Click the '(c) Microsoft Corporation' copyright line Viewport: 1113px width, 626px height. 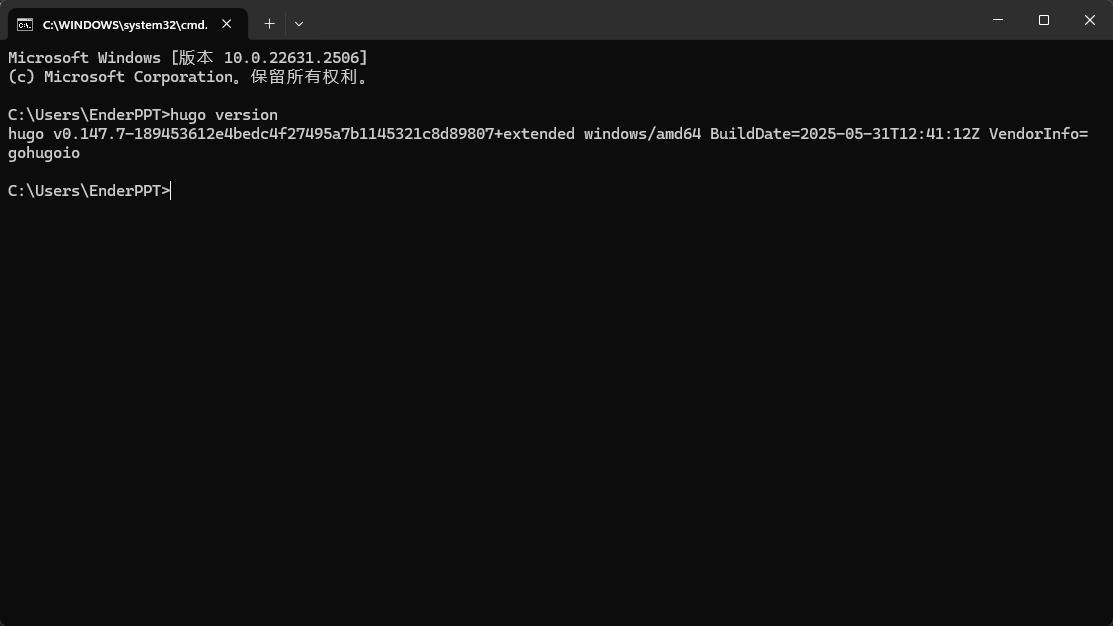[120, 77]
